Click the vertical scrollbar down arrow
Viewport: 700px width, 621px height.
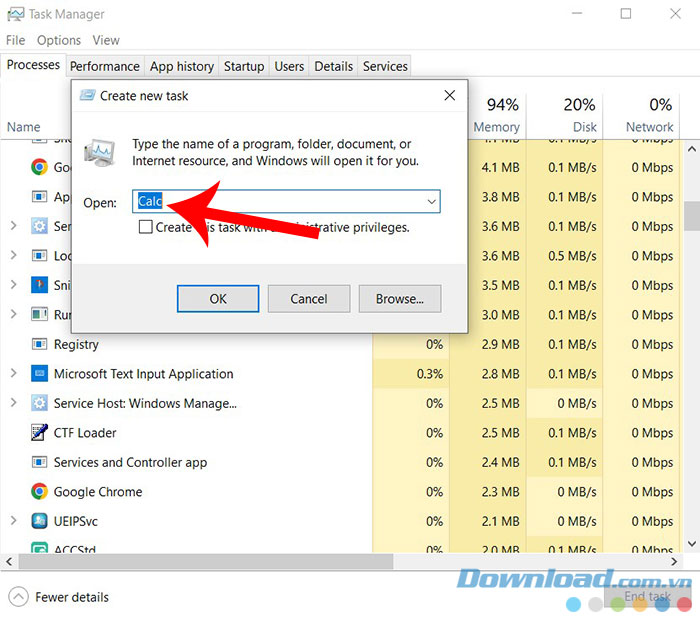pos(692,543)
